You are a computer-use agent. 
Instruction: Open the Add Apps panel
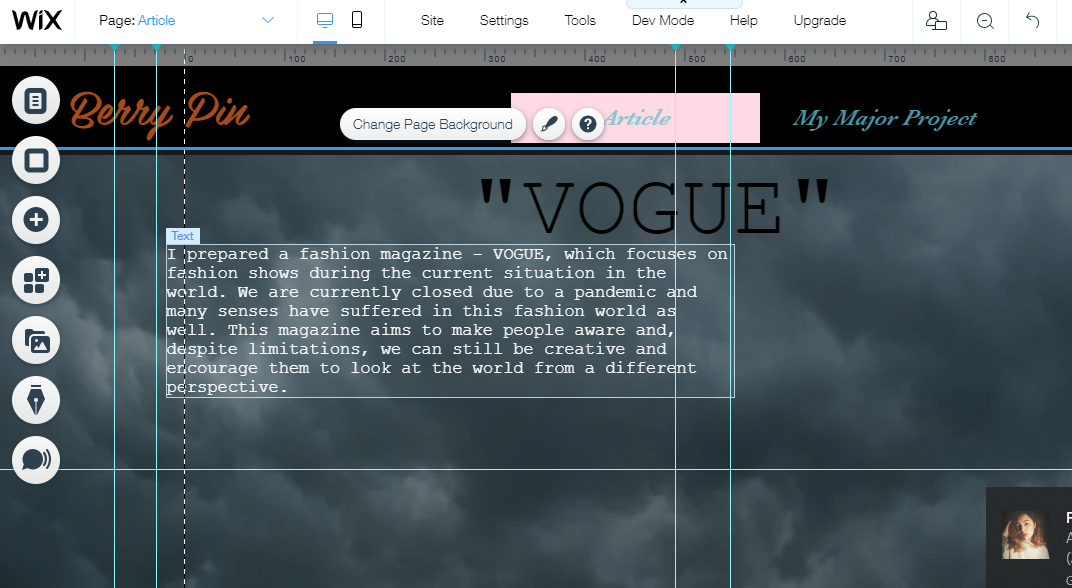36,280
